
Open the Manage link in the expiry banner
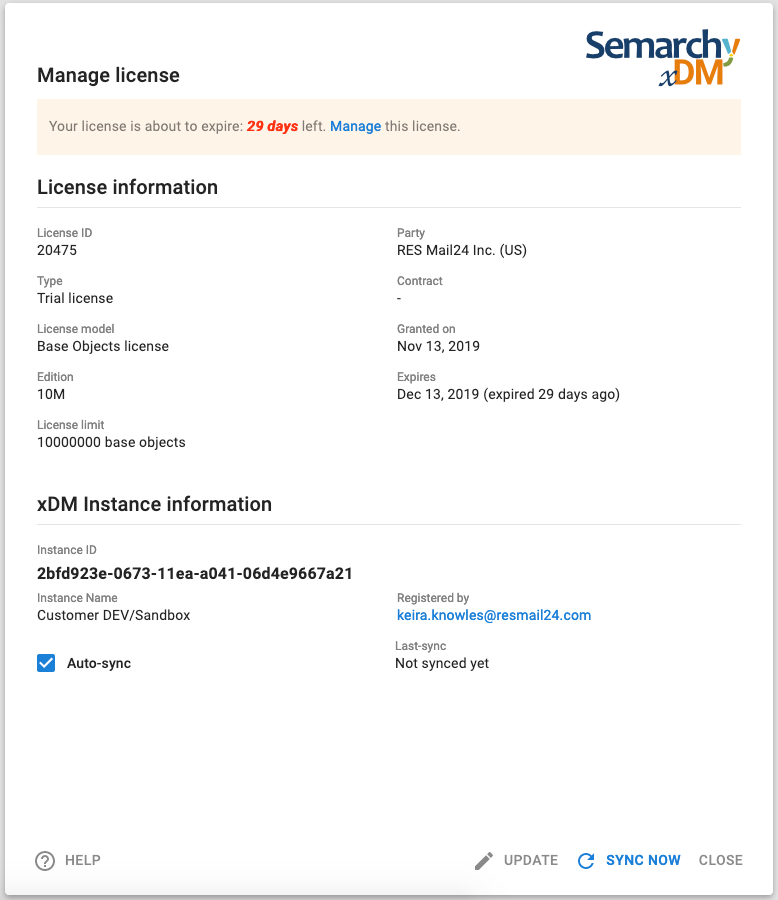click(355, 126)
